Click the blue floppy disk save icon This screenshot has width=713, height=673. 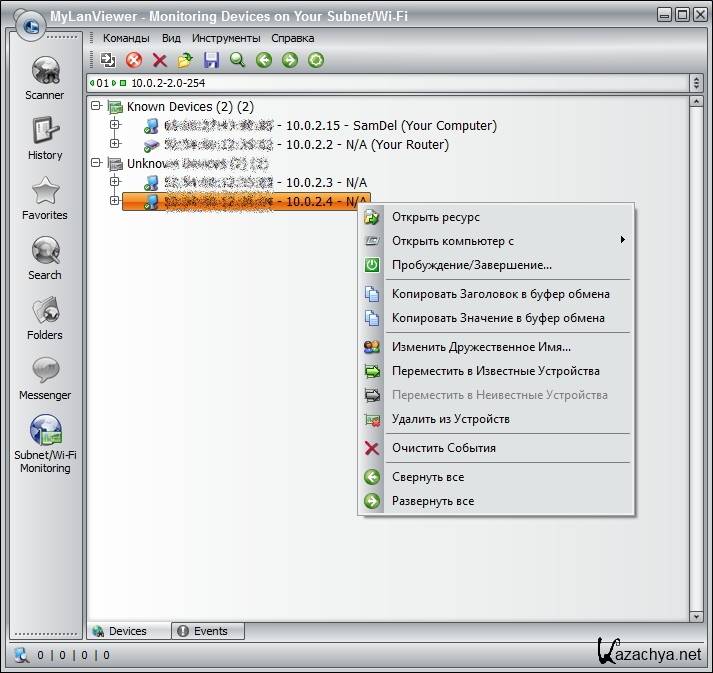pyautogui.click(x=211, y=60)
